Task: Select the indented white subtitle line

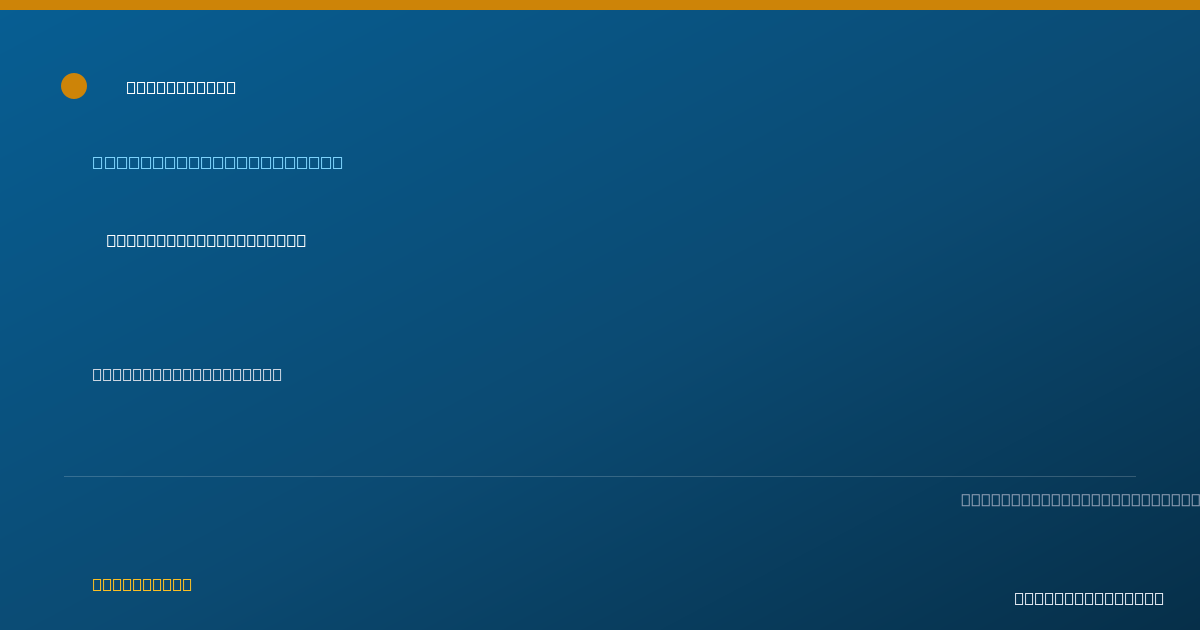Action: point(206,240)
